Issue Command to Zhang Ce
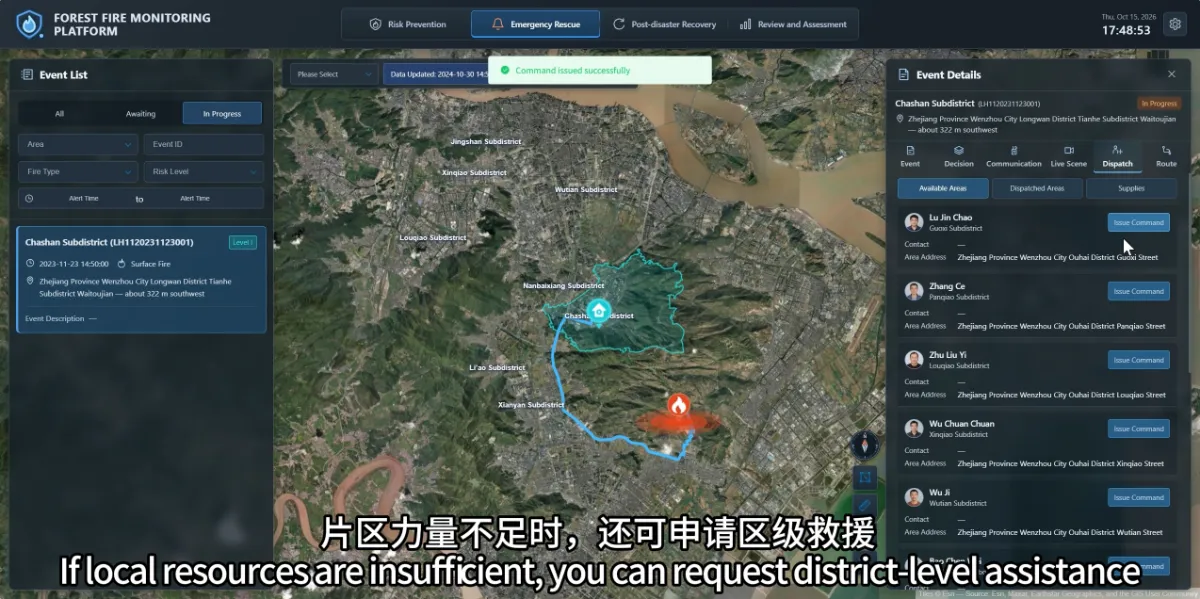This screenshot has width=1200, height=599. click(x=1138, y=291)
